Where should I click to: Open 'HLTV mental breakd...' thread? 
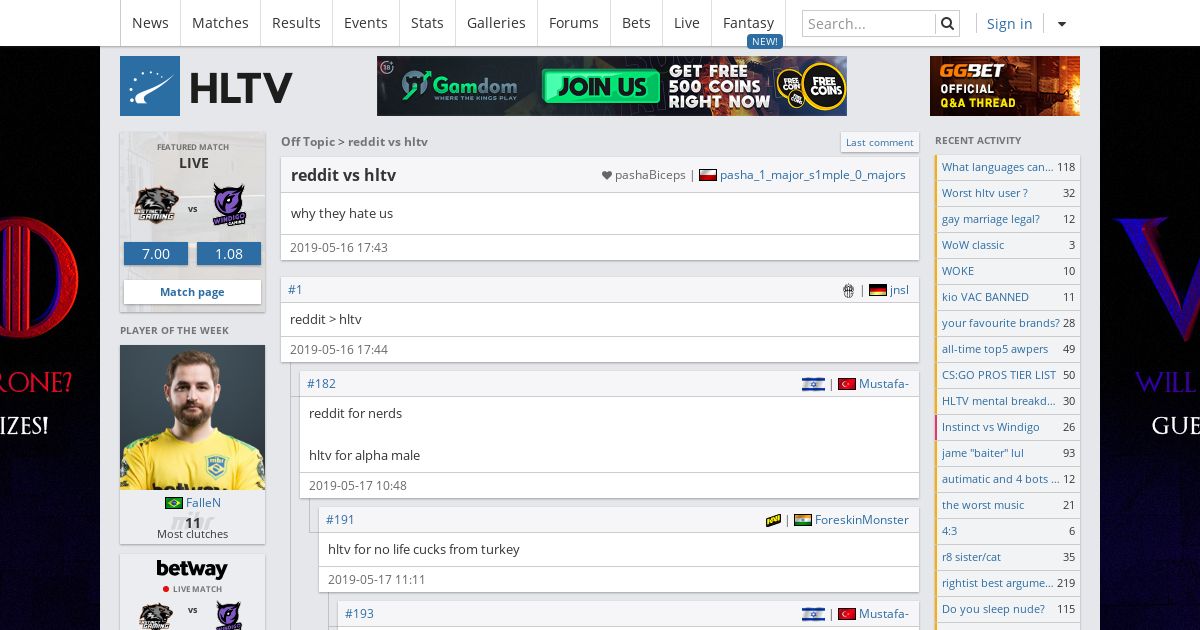(x=1008, y=401)
